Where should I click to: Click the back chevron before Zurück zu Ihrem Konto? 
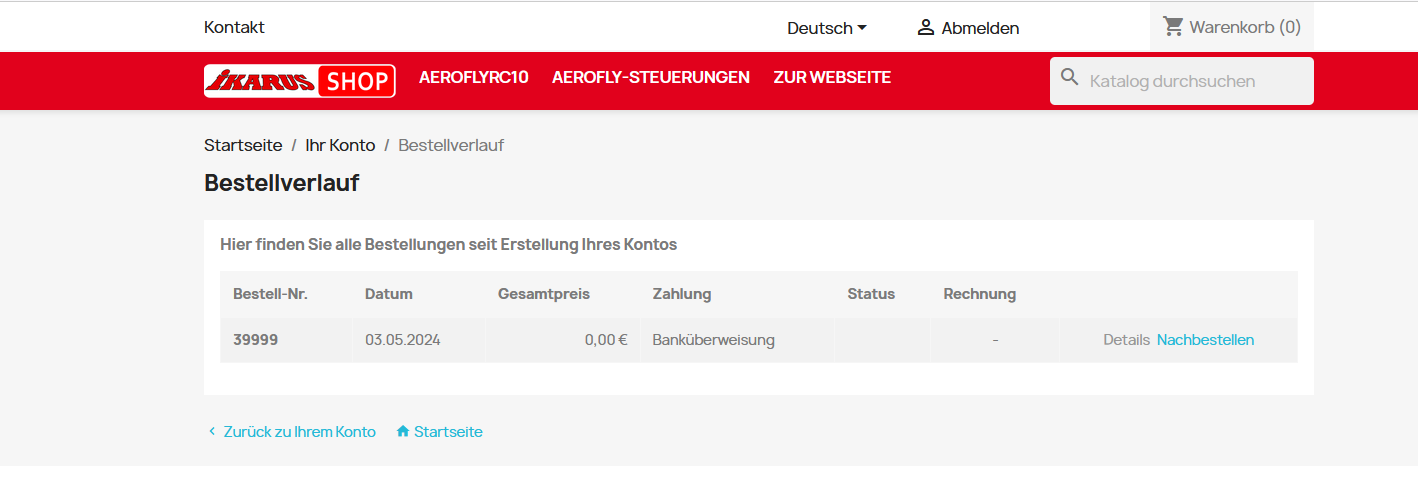tap(212, 432)
